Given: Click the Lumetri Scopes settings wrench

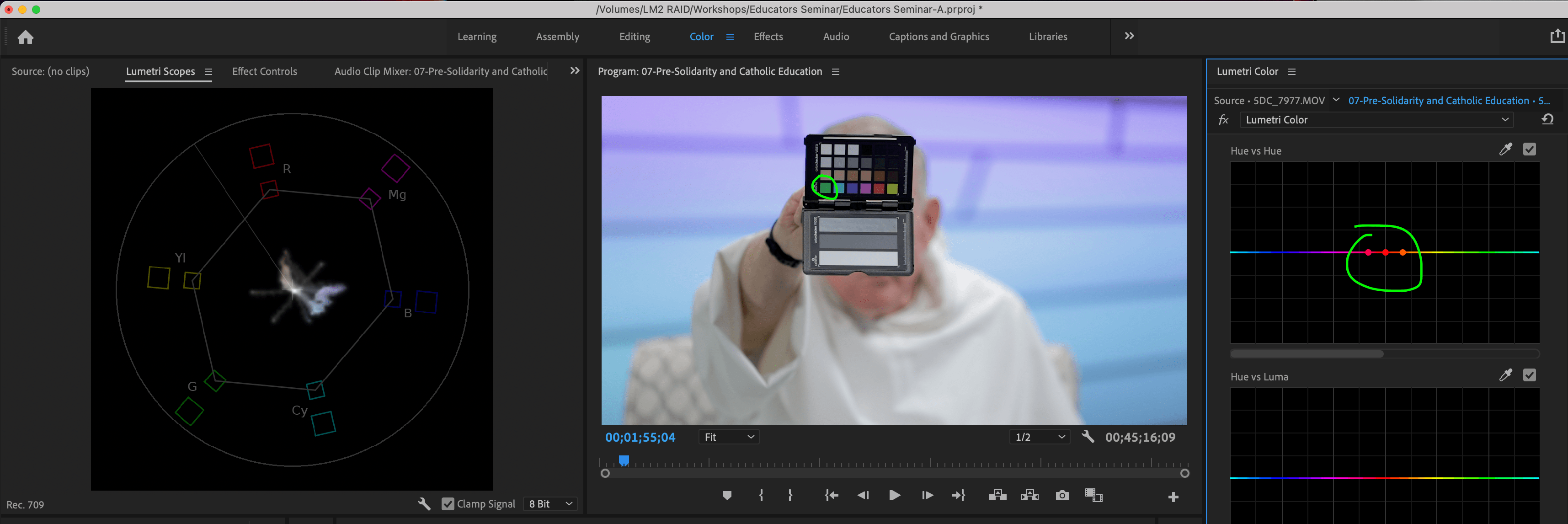Looking at the screenshot, I should click(425, 503).
